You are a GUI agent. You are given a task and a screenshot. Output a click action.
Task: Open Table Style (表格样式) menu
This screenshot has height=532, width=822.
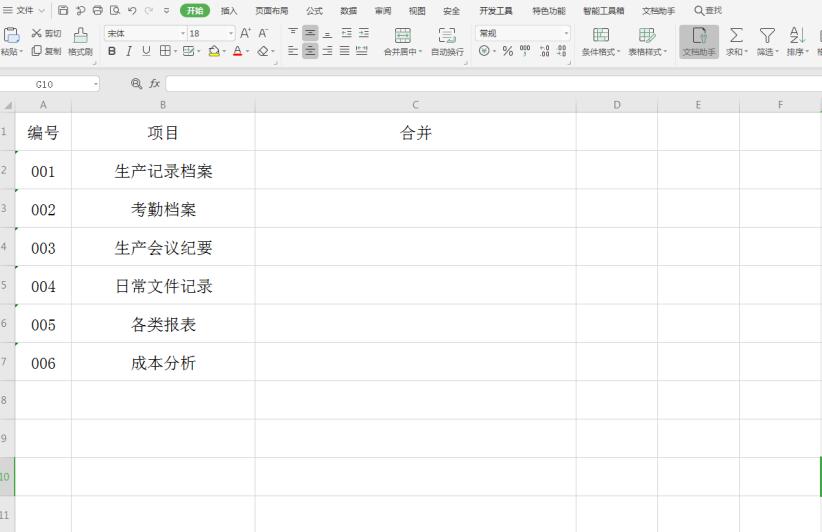pos(647,42)
